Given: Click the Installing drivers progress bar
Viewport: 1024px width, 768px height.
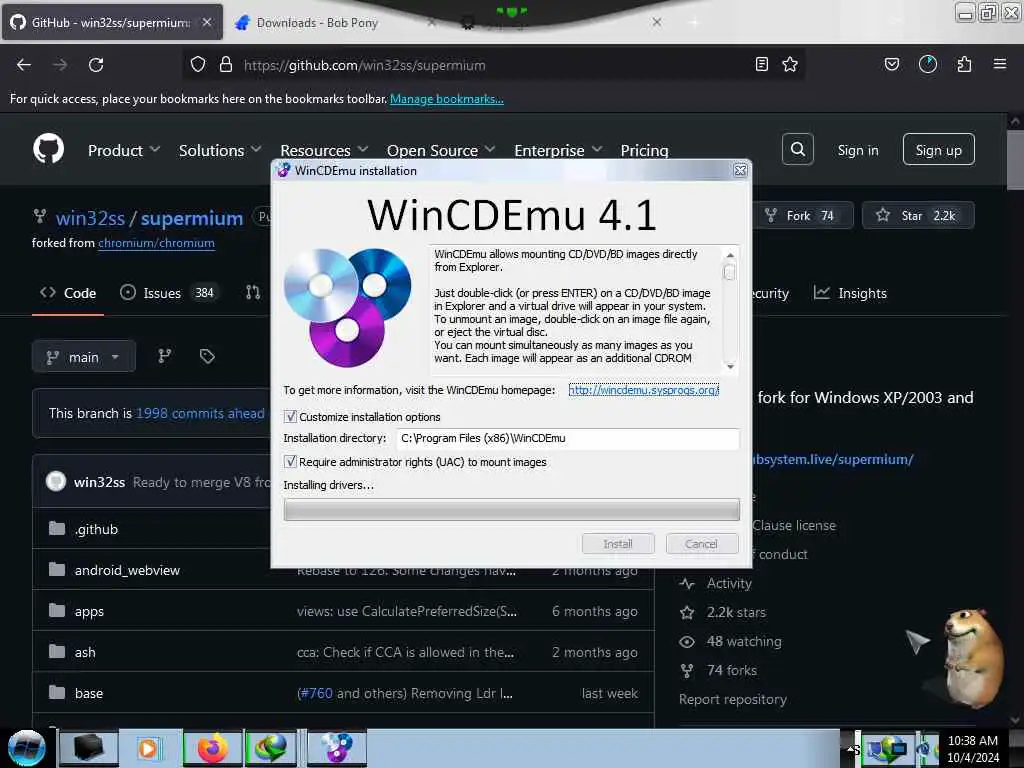Looking at the screenshot, I should tap(511, 509).
